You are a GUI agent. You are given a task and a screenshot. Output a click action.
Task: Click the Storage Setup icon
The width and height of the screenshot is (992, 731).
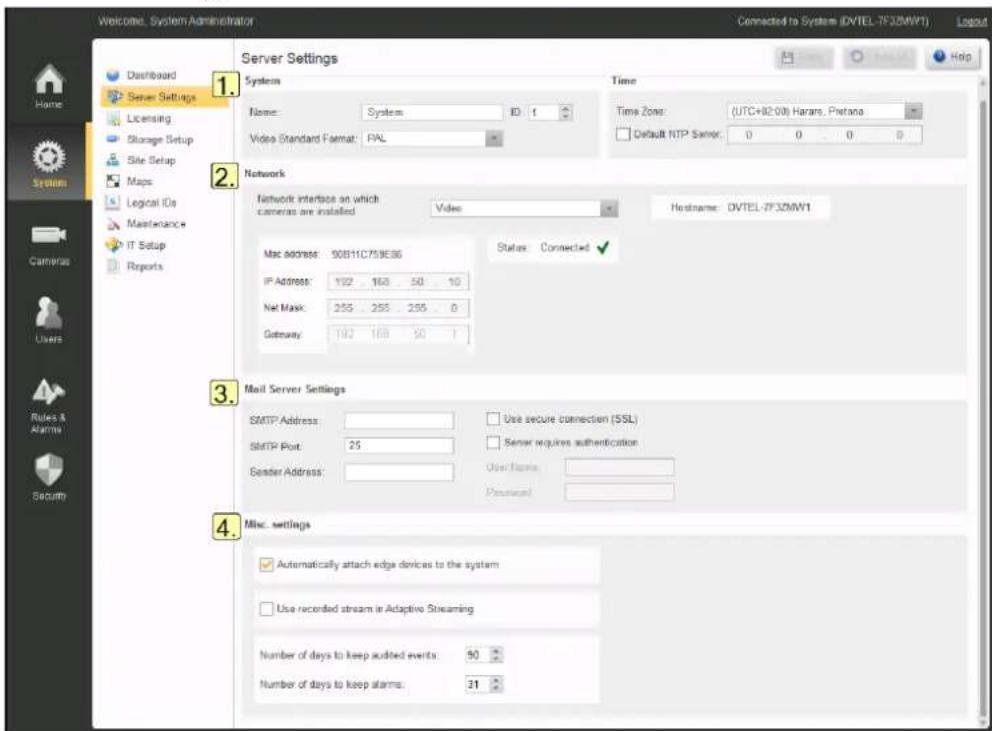coord(113,139)
